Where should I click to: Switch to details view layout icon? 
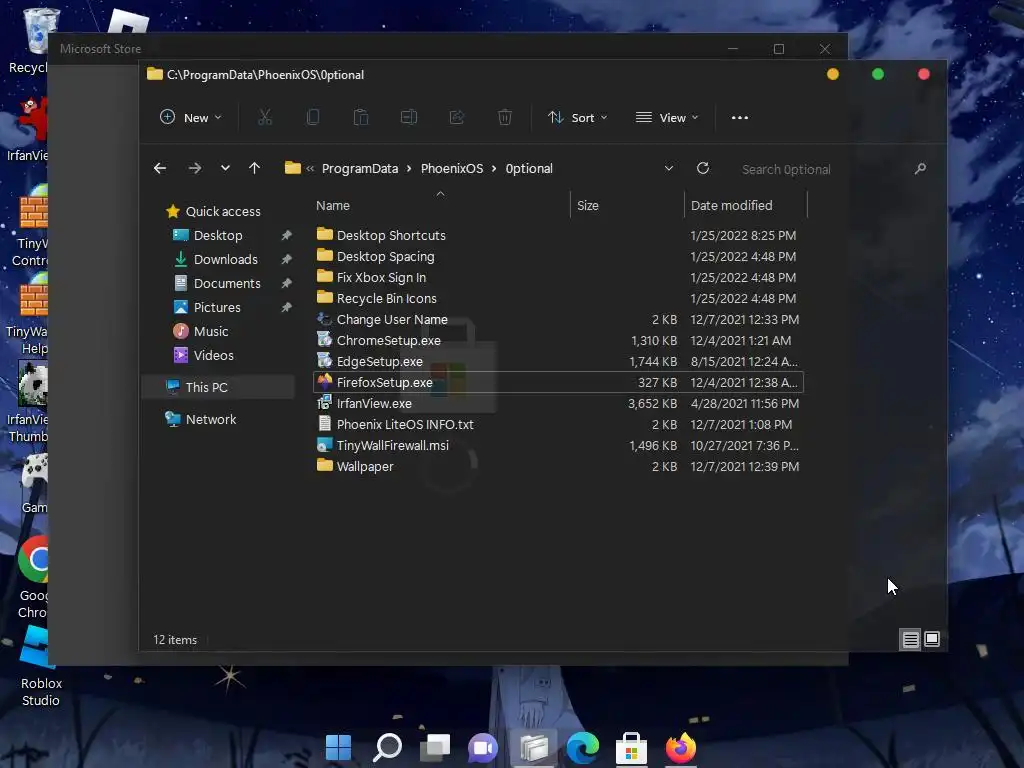[910, 639]
